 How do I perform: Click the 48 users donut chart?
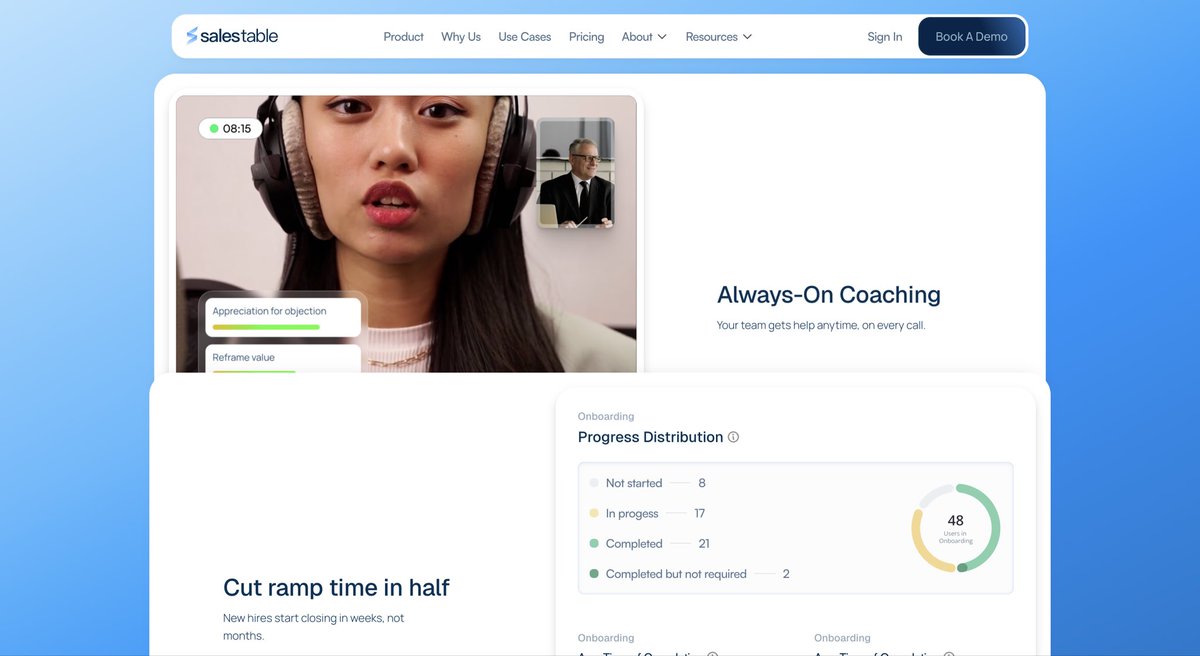coord(955,528)
